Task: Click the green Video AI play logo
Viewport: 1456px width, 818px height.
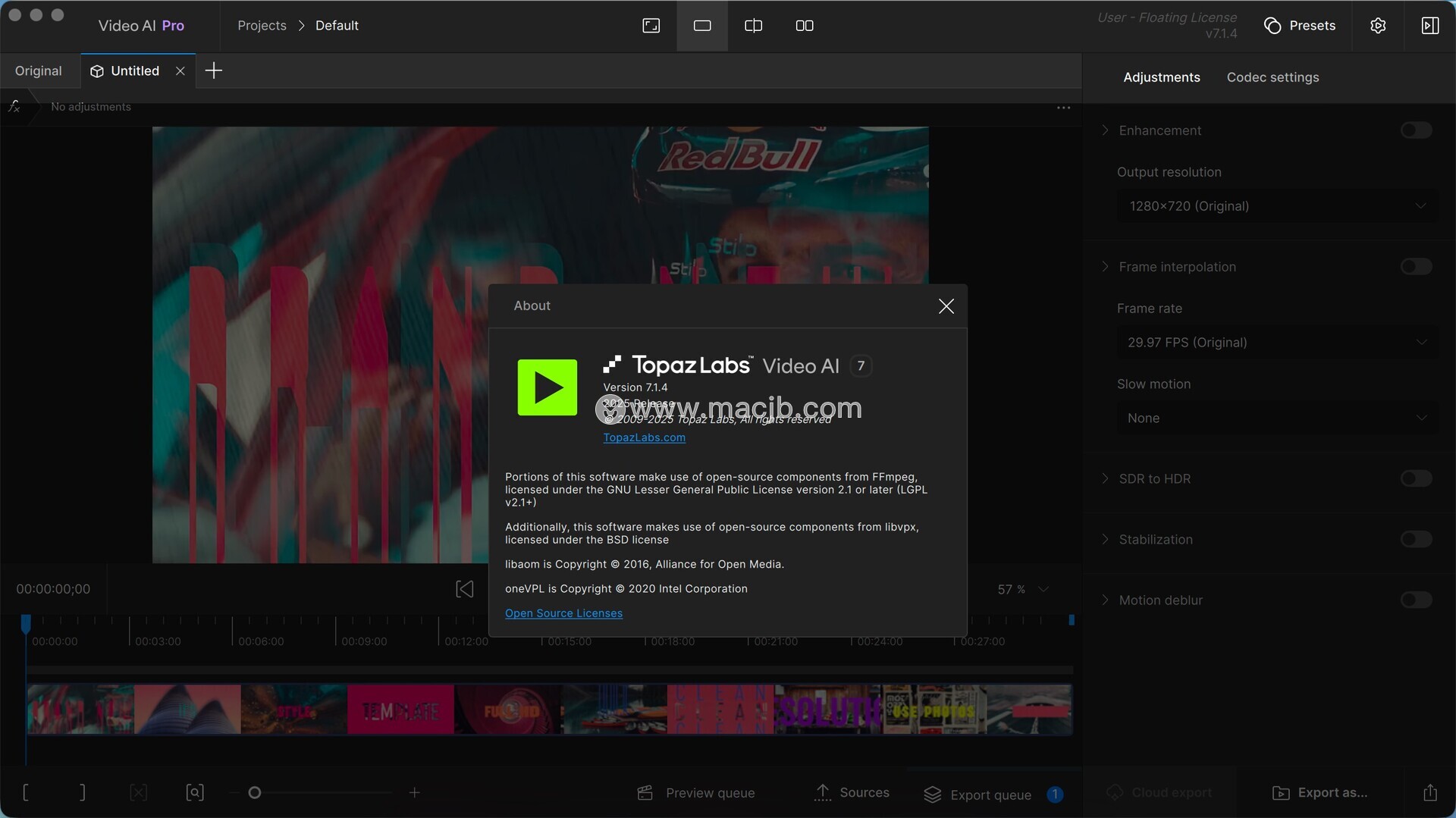Action: pyautogui.click(x=547, y=387)
